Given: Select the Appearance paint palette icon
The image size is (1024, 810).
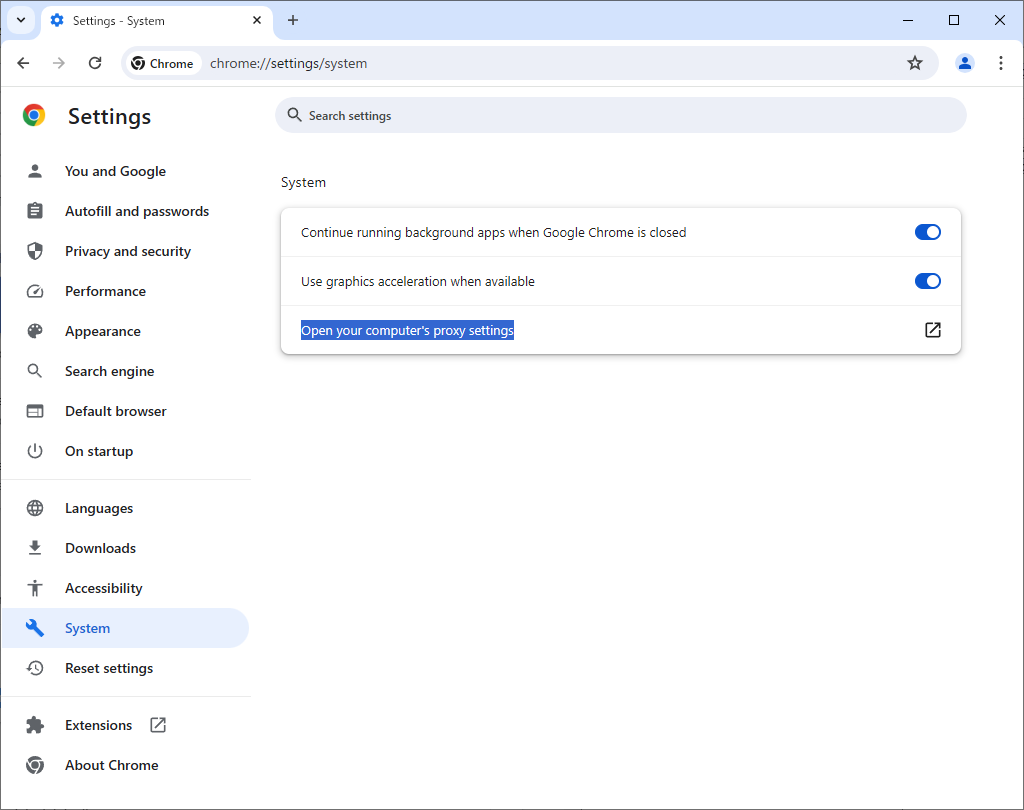Looking at the screenshot, I should (x=35, y=331).
